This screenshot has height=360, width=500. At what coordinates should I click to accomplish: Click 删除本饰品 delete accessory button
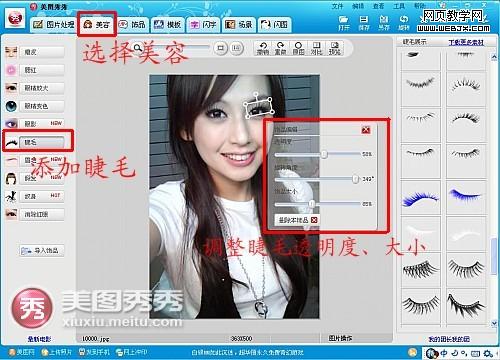tap(297, 220)
